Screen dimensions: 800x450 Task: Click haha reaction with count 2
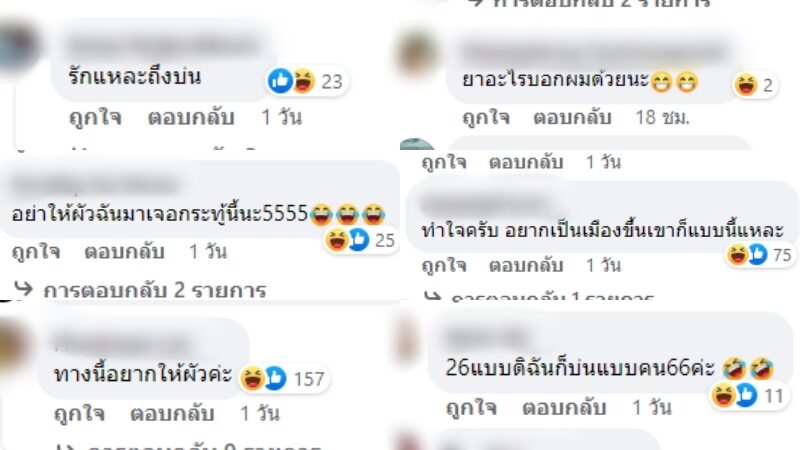(x=754, y=85)
